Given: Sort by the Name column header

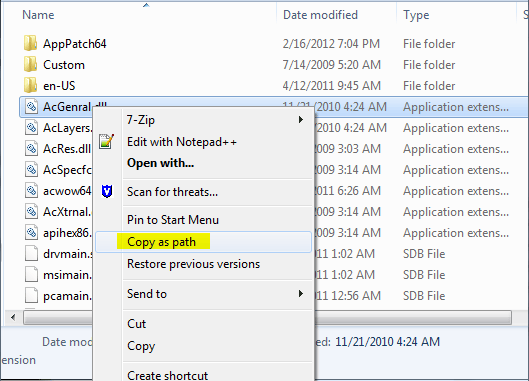Looking at the screenshot, I should [38, 15].
